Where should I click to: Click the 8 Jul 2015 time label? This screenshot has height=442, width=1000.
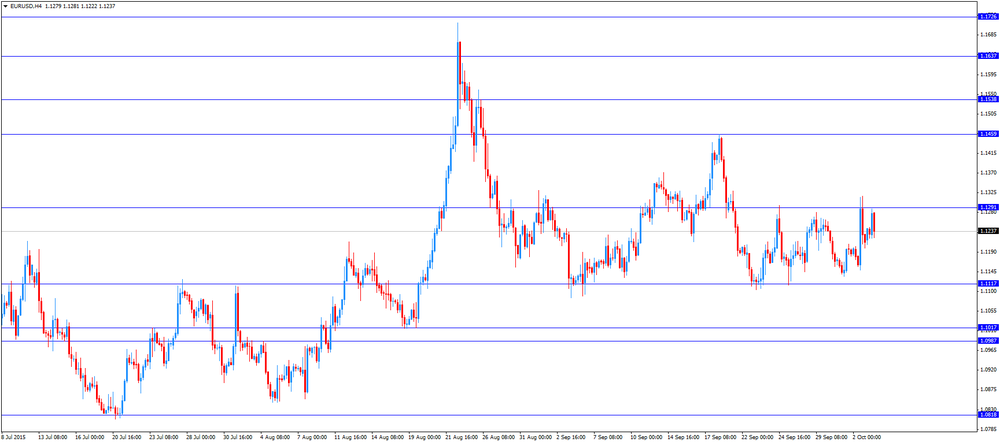[x=11, y=438]
